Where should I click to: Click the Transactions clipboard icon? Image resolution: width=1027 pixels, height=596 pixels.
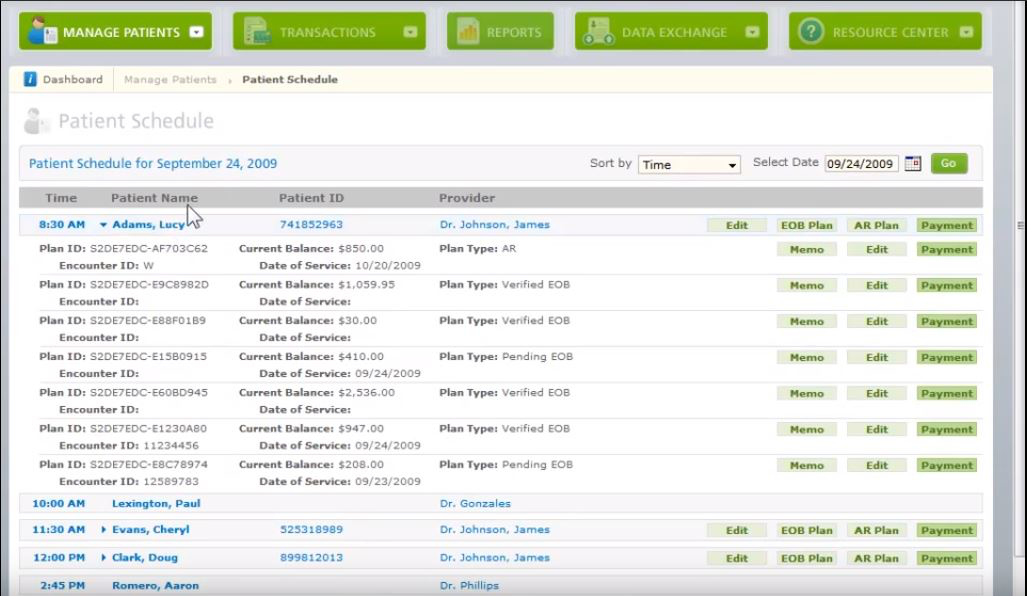[x=259, y=30]
